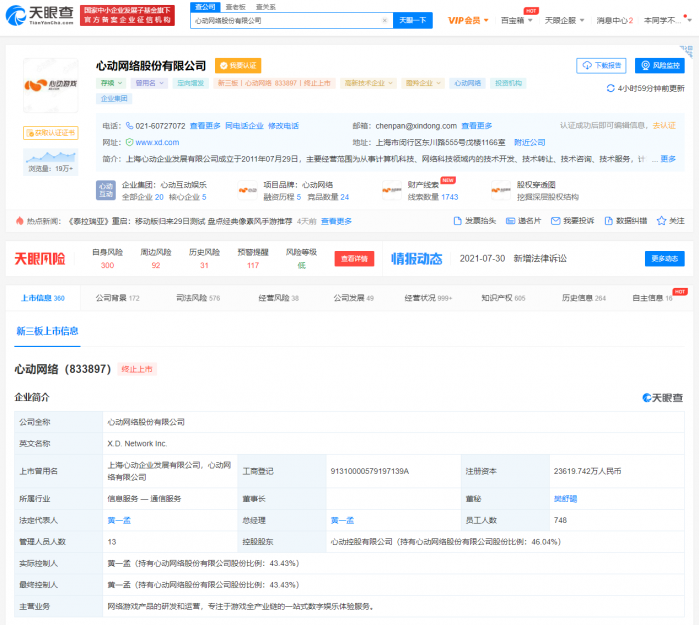
Task: Click the 下载报告 download report button
Action: click(601, 66)
